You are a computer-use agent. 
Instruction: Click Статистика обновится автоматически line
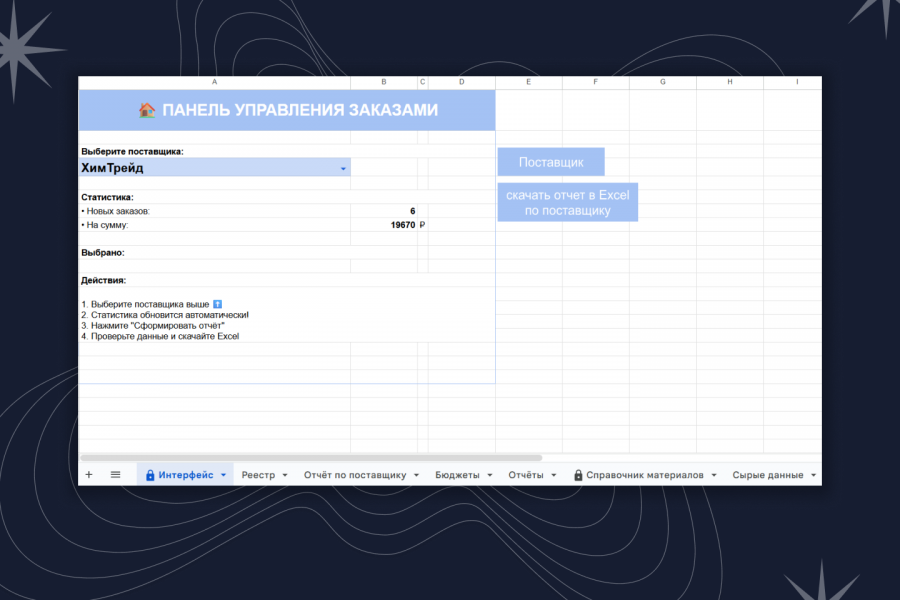coord(165,315)
